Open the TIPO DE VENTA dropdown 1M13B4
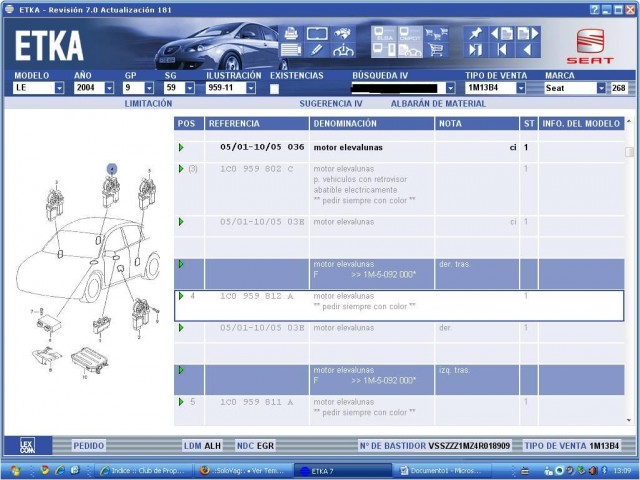640x480 pixels. [521, 88]
